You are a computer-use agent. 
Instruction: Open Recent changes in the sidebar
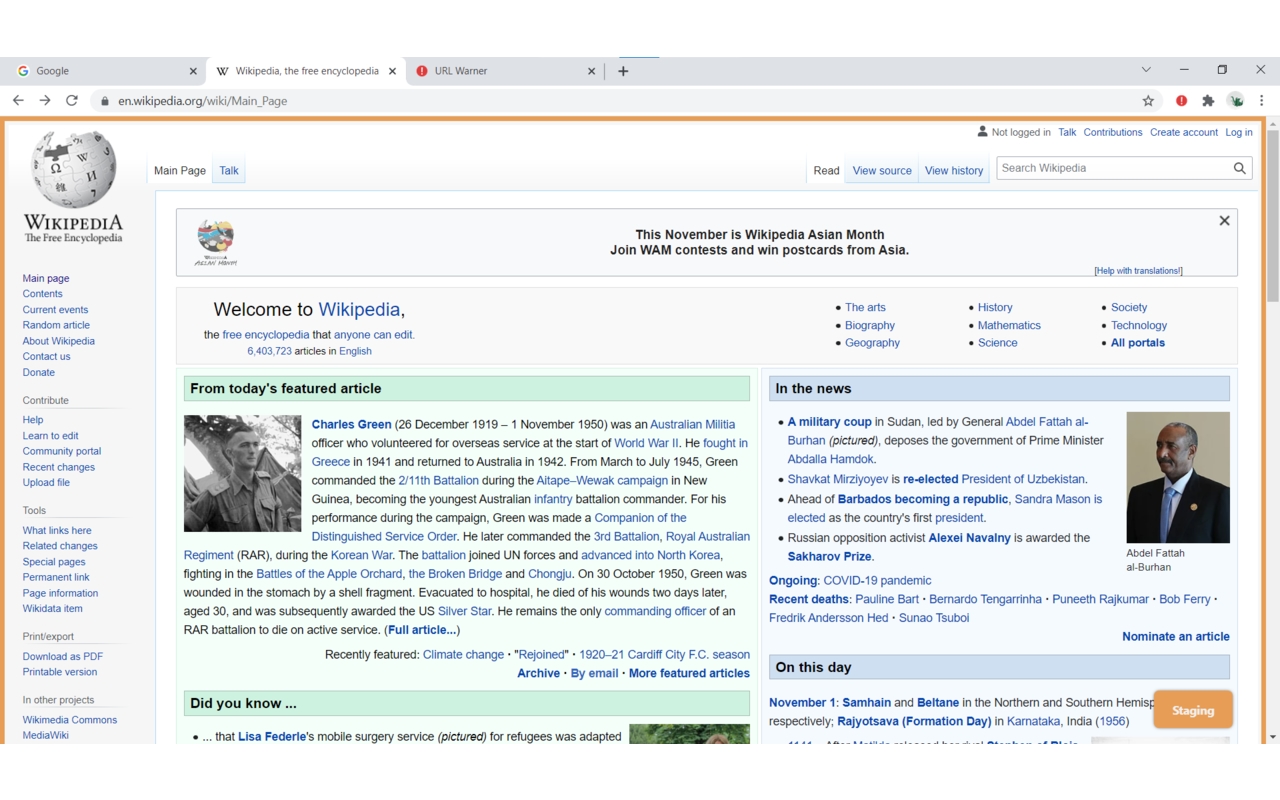(59, 467)
